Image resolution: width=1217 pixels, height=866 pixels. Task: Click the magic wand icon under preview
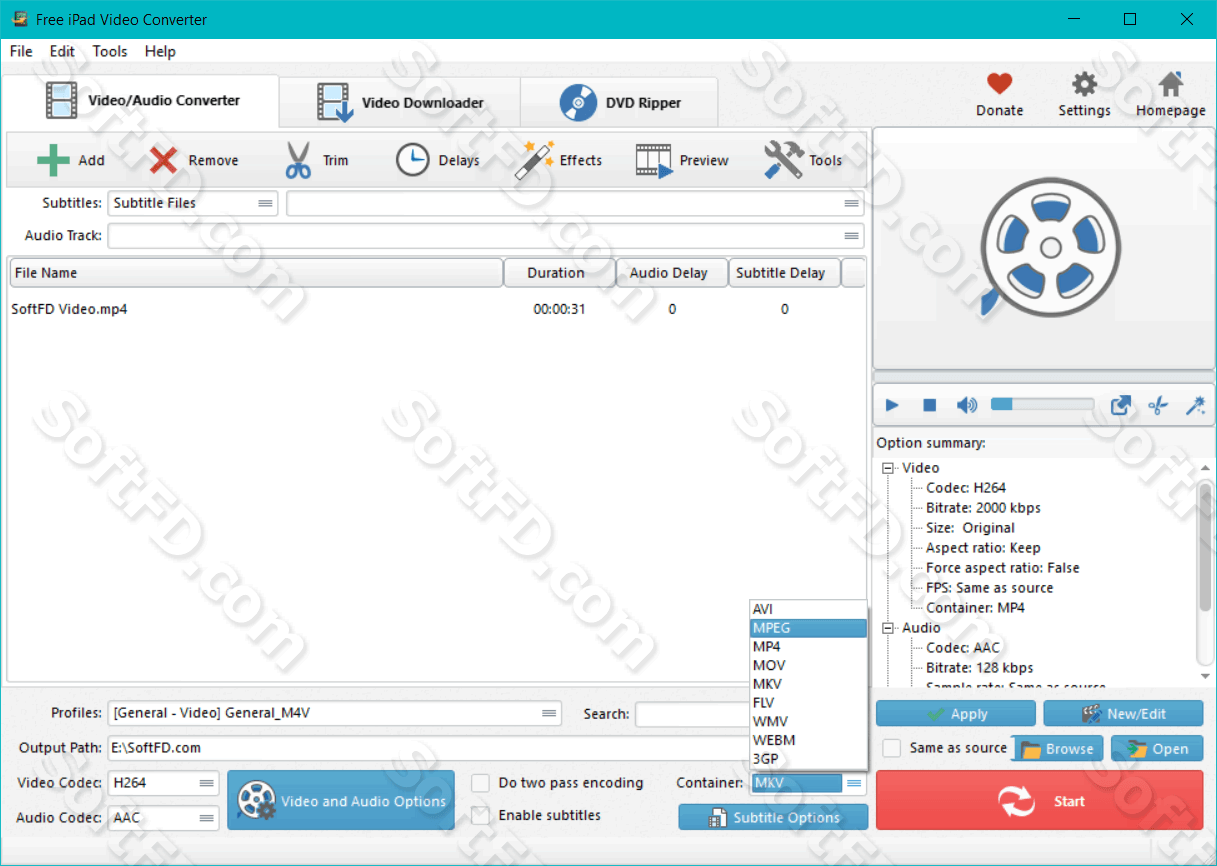point(1195,405)
